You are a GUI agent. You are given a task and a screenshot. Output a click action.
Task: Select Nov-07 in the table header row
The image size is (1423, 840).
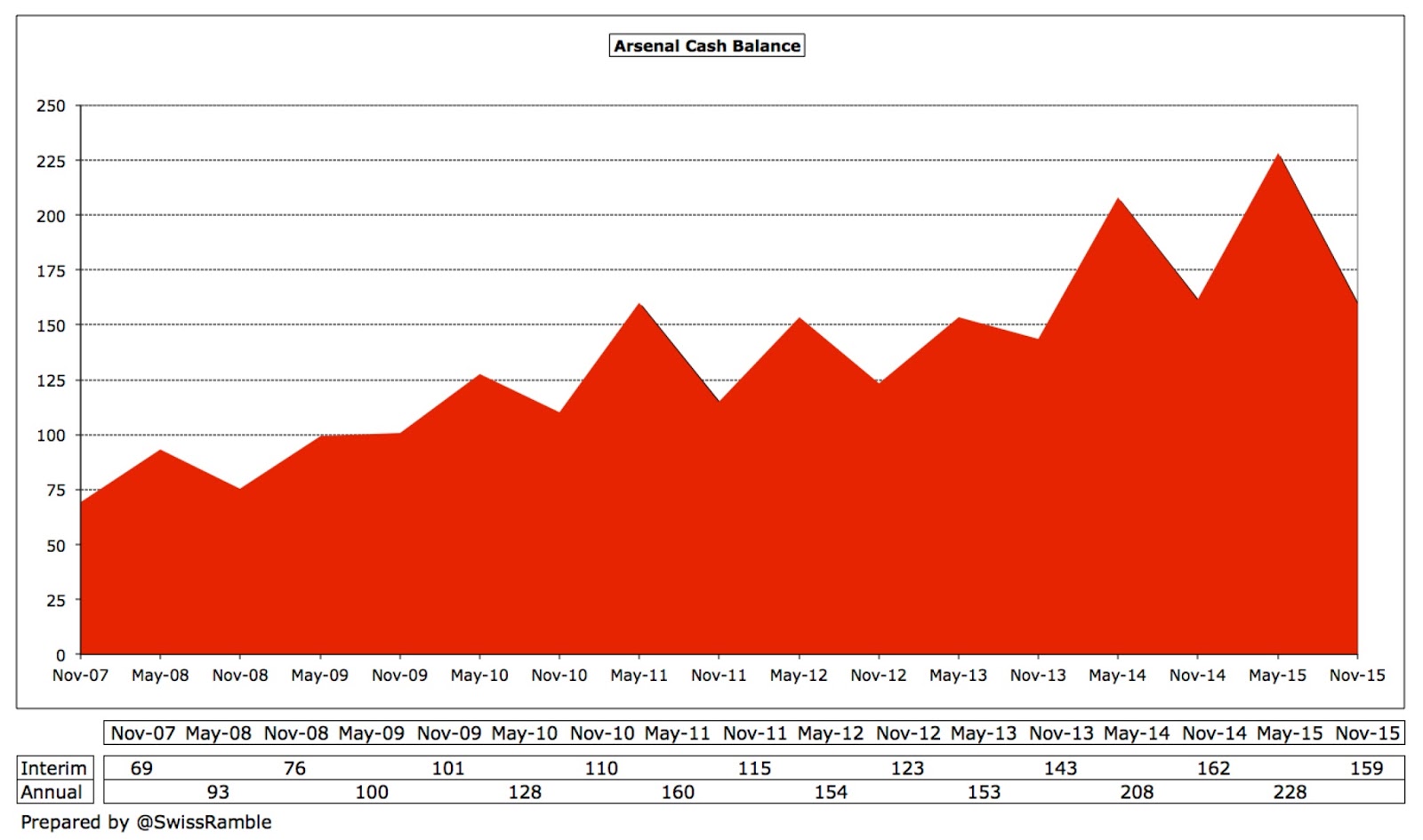pos(143,733)
